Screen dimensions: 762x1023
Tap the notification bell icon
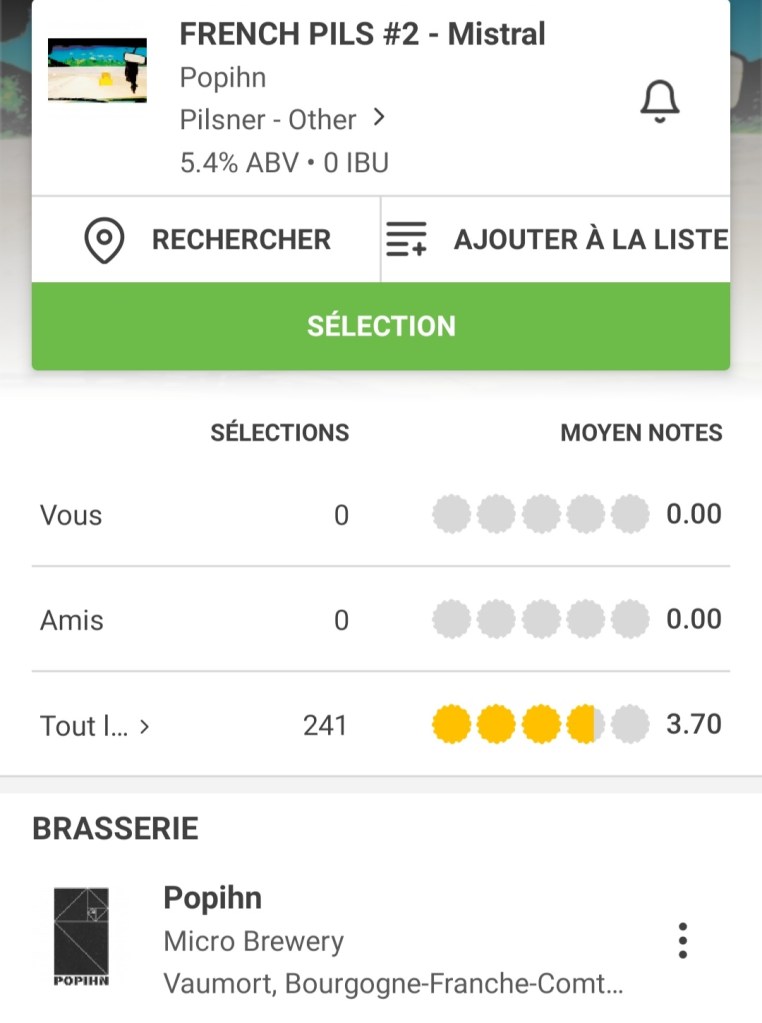(x=659, y=101)
